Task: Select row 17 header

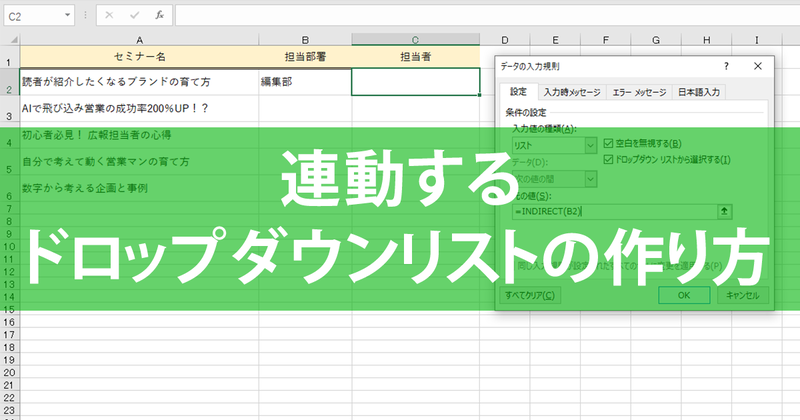Action: coord(10,335)
